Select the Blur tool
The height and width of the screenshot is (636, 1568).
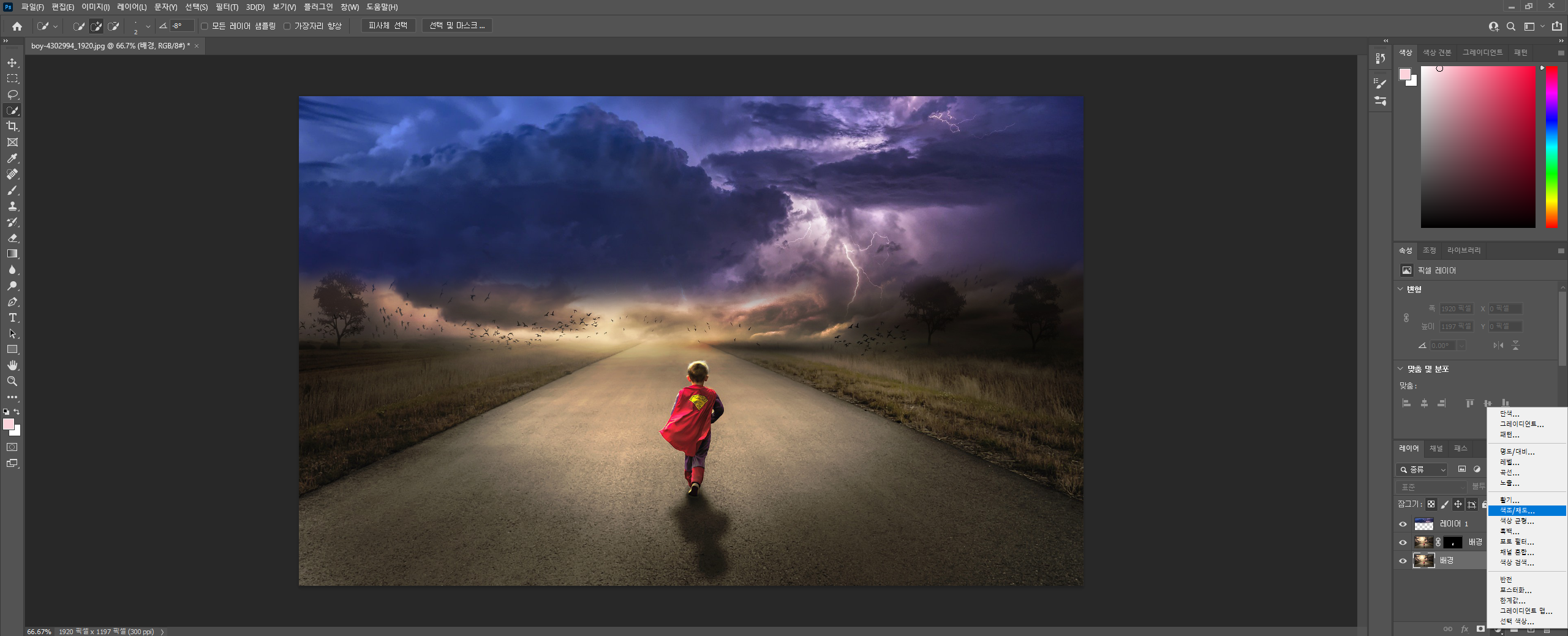pyautogui.click(x=12, y=270)
